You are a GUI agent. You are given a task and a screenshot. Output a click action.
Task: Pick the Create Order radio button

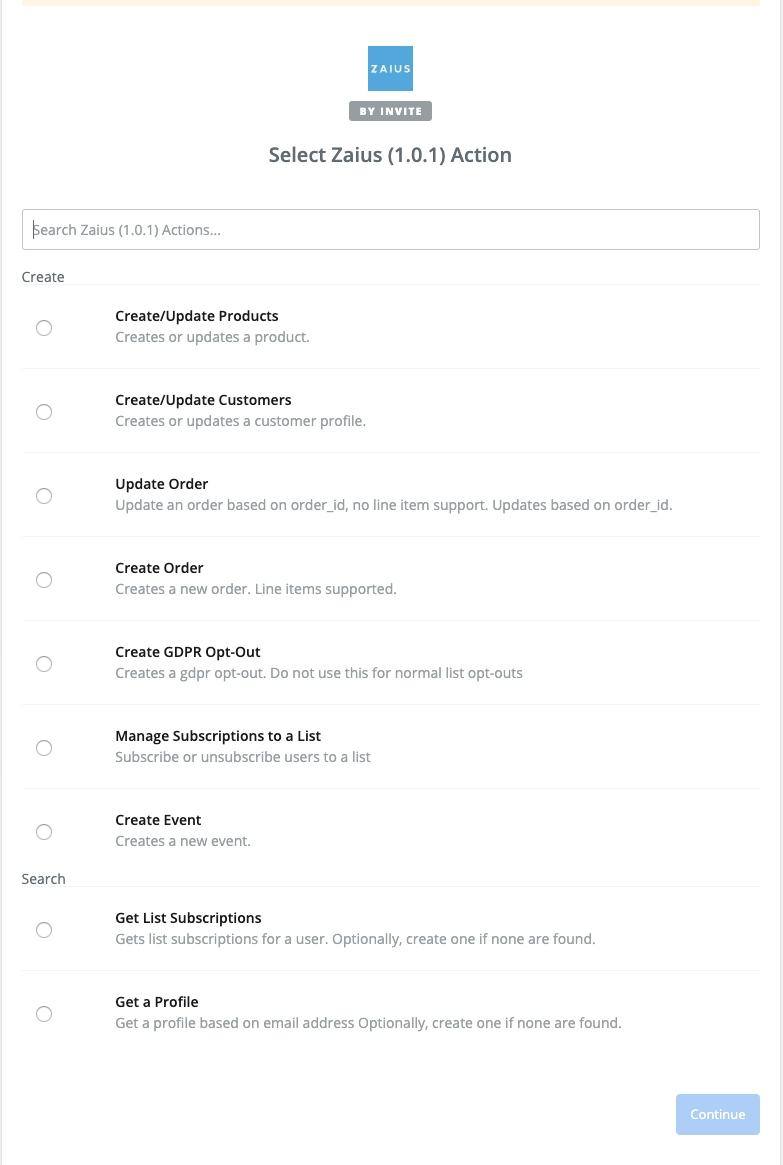pyautogui.click(x=44, y=580)
